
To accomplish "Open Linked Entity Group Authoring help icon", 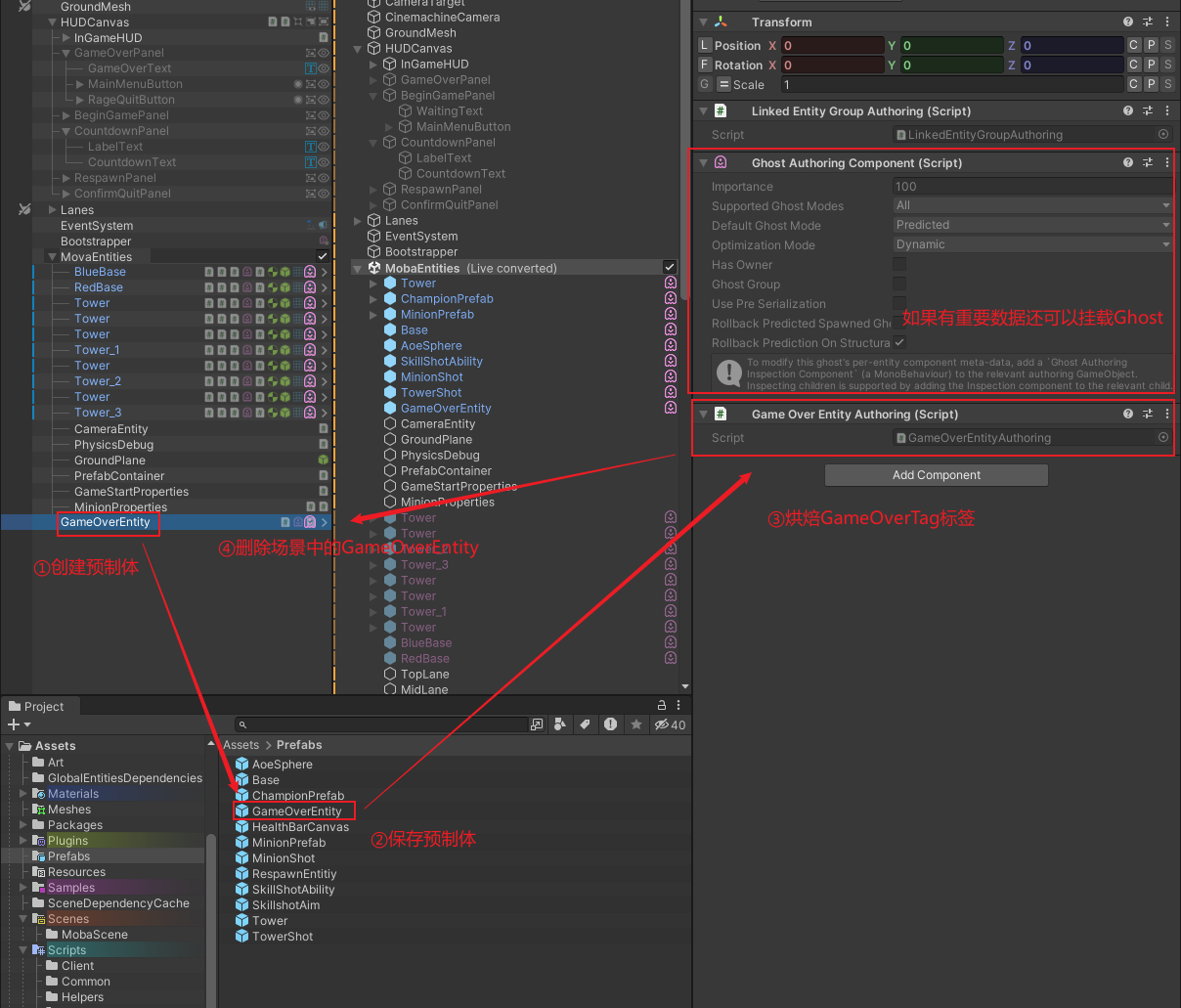I will [x=1128, y=110].
